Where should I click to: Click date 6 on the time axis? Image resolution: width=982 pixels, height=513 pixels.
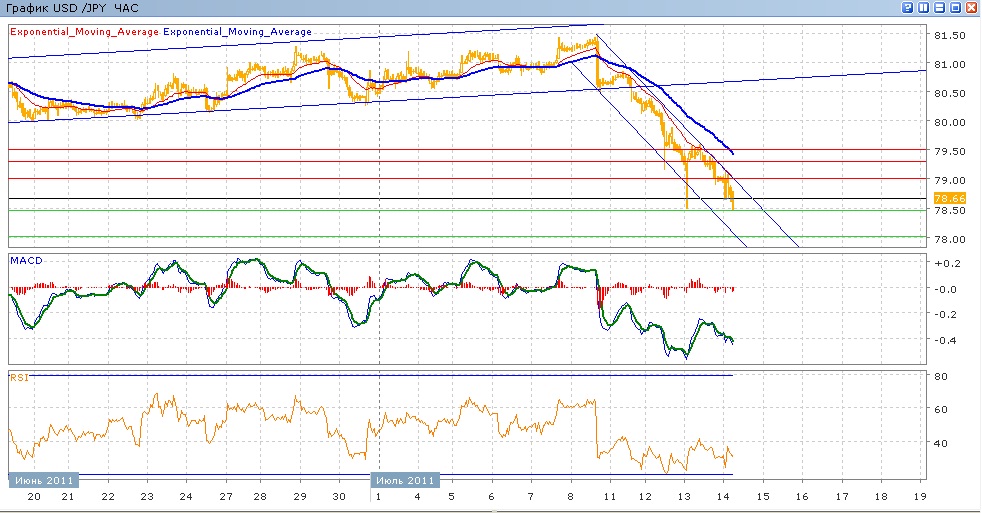(492, 497)
